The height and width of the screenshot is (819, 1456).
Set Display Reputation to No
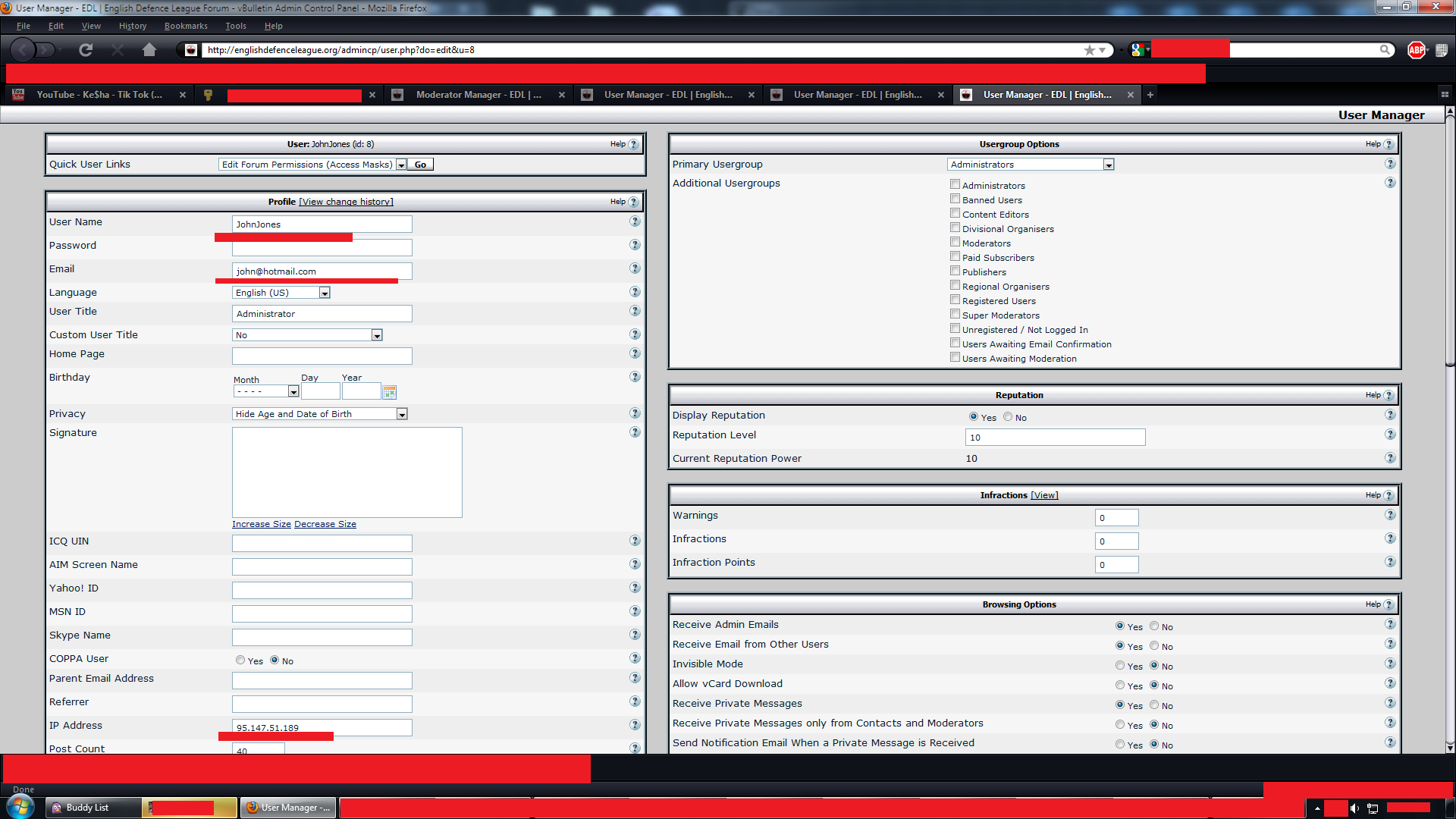tap(1008, 416)
